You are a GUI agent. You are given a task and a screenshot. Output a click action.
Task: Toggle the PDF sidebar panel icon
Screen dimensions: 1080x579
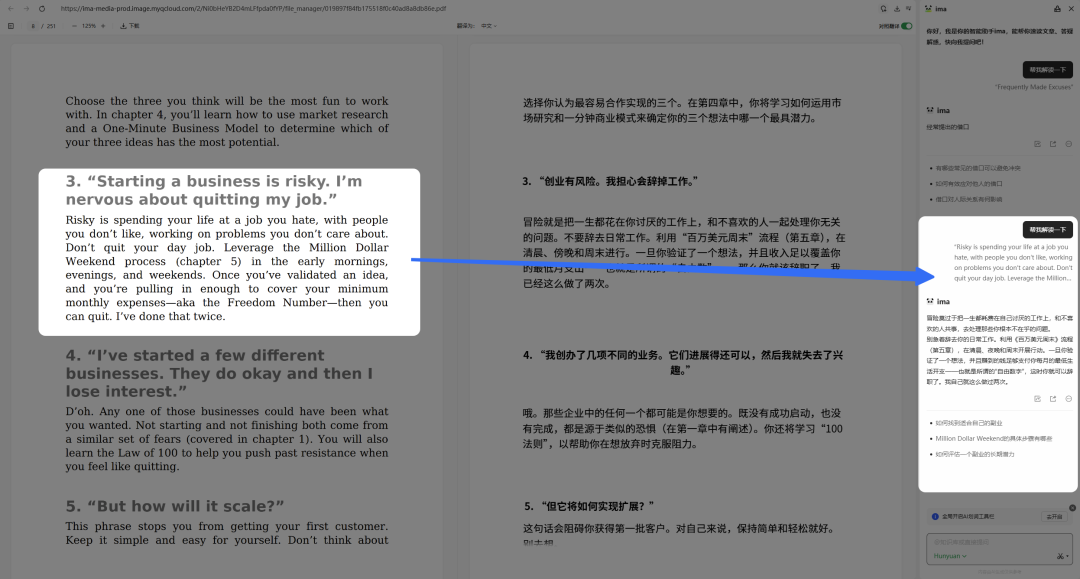[11, 26]
